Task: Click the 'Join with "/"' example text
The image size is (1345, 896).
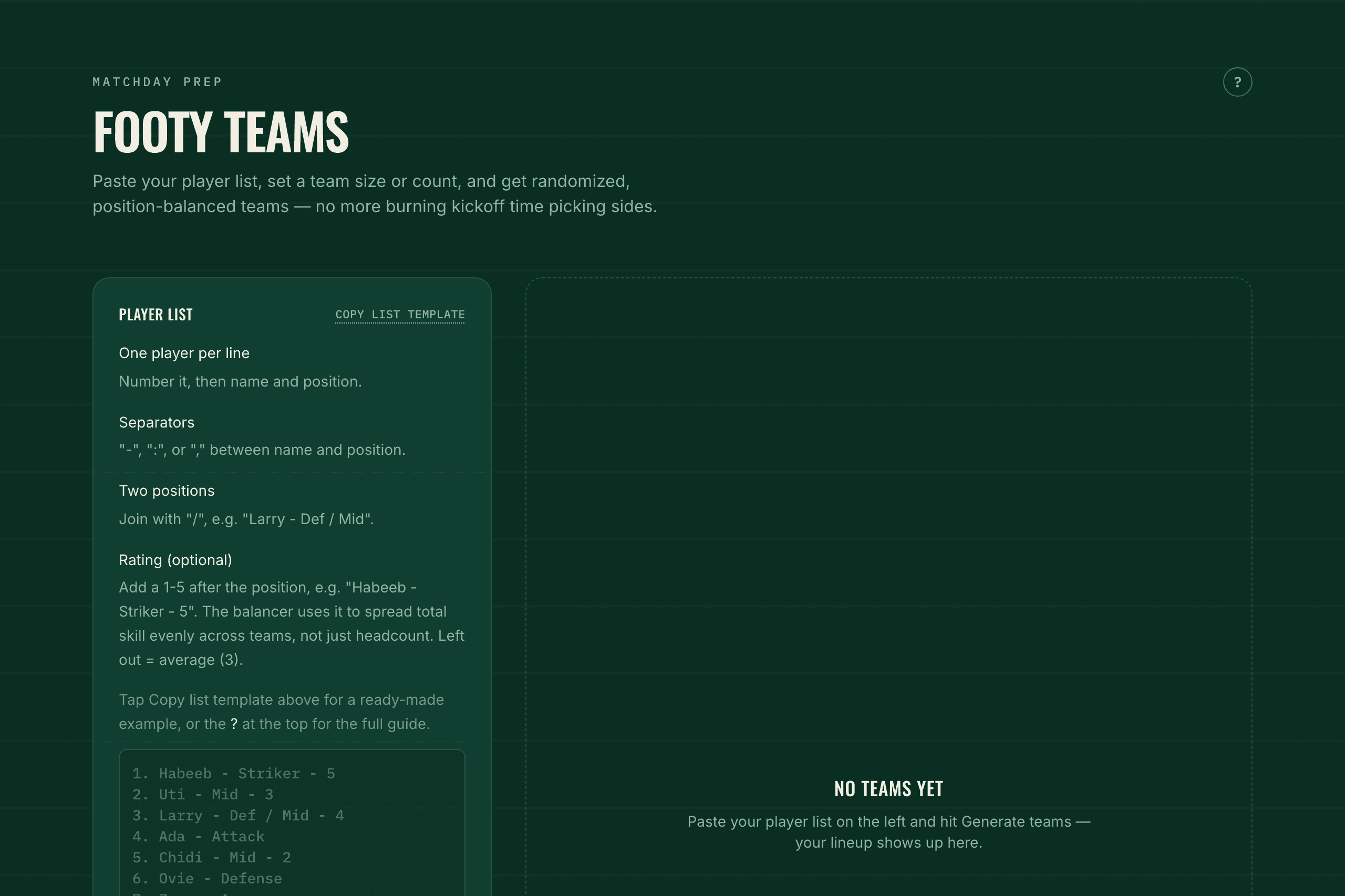Action: coord(246,519)
